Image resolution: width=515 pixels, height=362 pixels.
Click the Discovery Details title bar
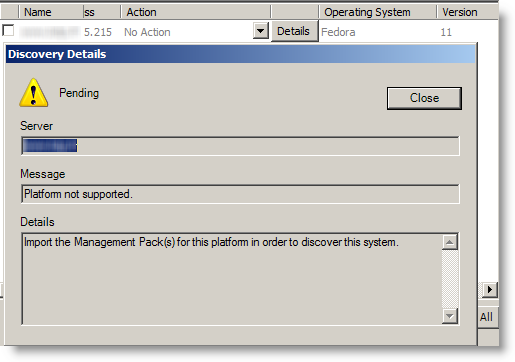click(x=240, y=54)
